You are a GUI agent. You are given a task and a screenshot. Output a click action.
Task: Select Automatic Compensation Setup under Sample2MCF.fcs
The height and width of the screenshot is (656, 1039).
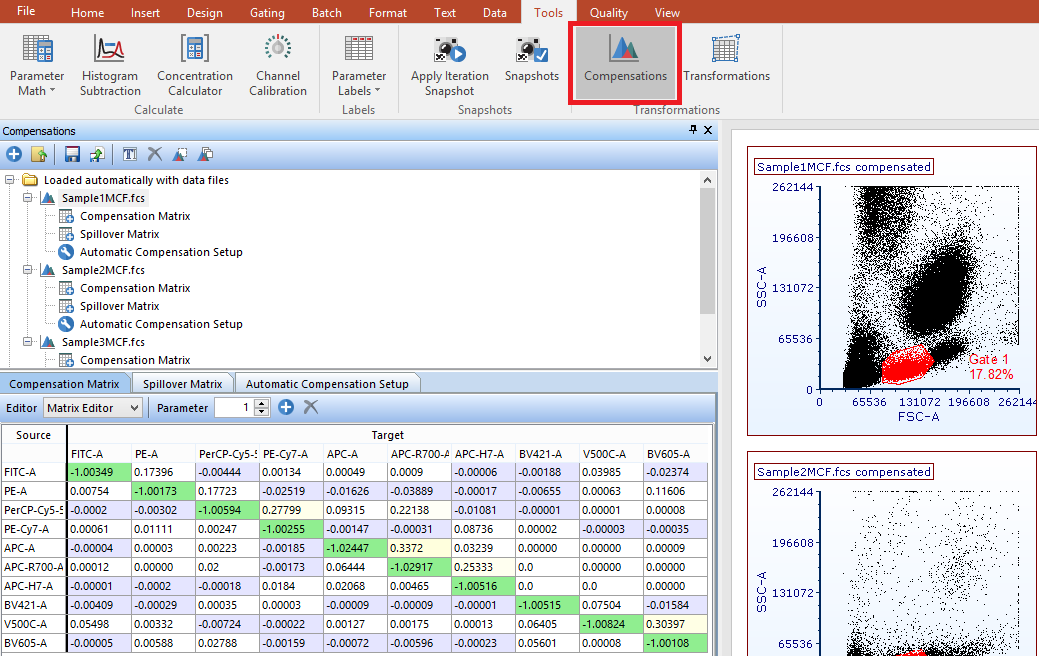tap(161, 324)
